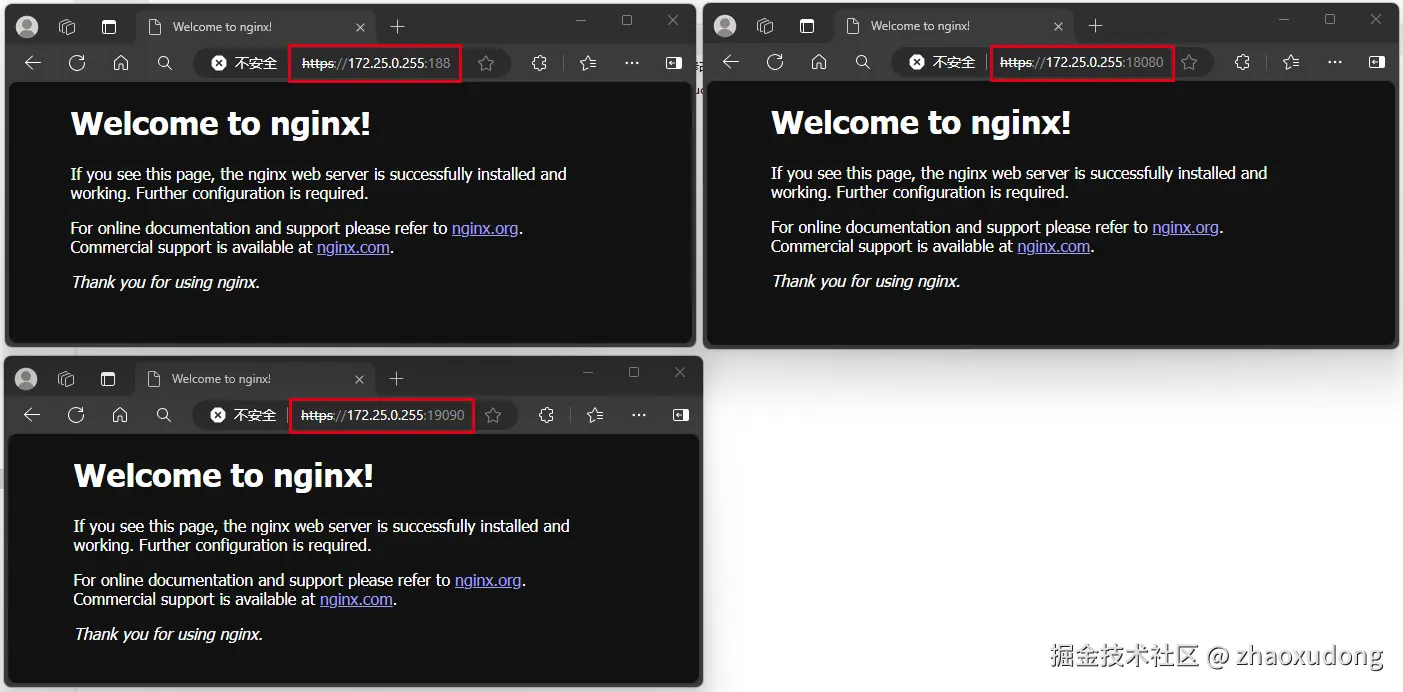Refresh the page in the port 19090 window
The height and width of the screenshot is (692, 1403).
[76, 415]
